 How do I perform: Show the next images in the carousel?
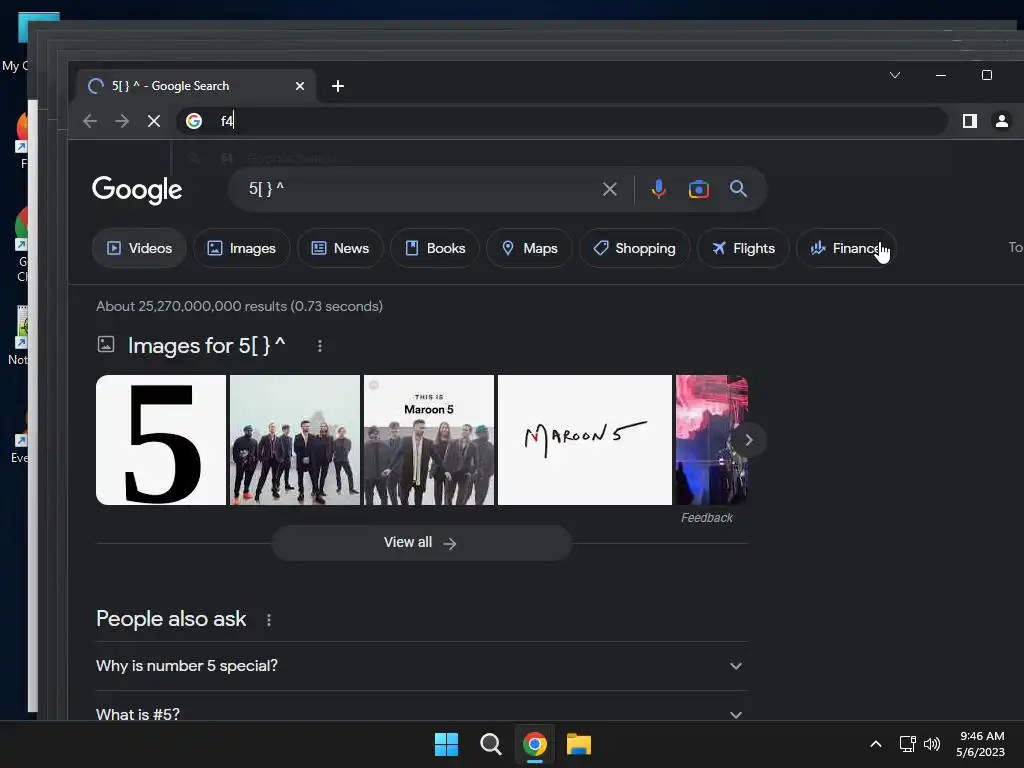point(748,440)
